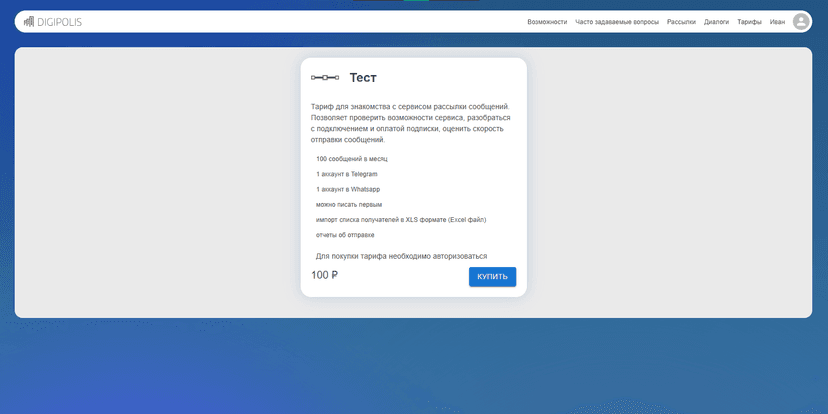Navigate to Диалоги

tap(716, 22)
